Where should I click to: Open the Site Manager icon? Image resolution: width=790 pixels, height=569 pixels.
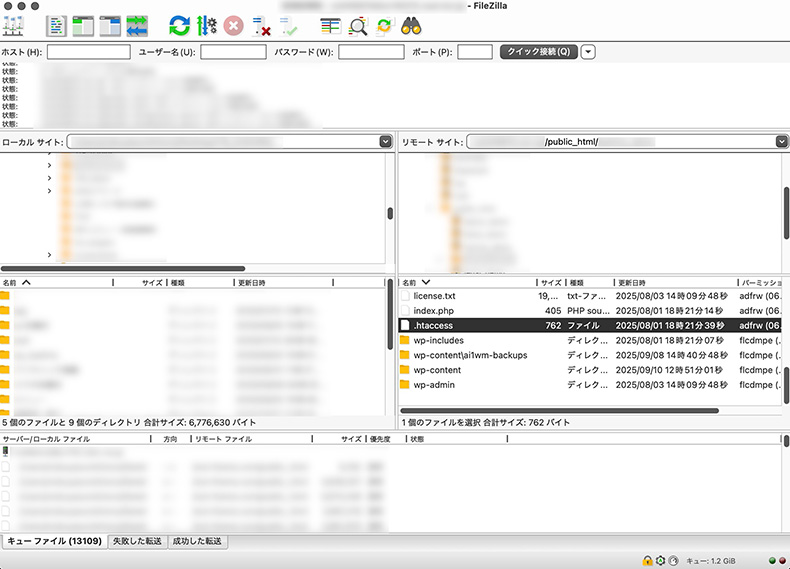(x=14, y=26)
